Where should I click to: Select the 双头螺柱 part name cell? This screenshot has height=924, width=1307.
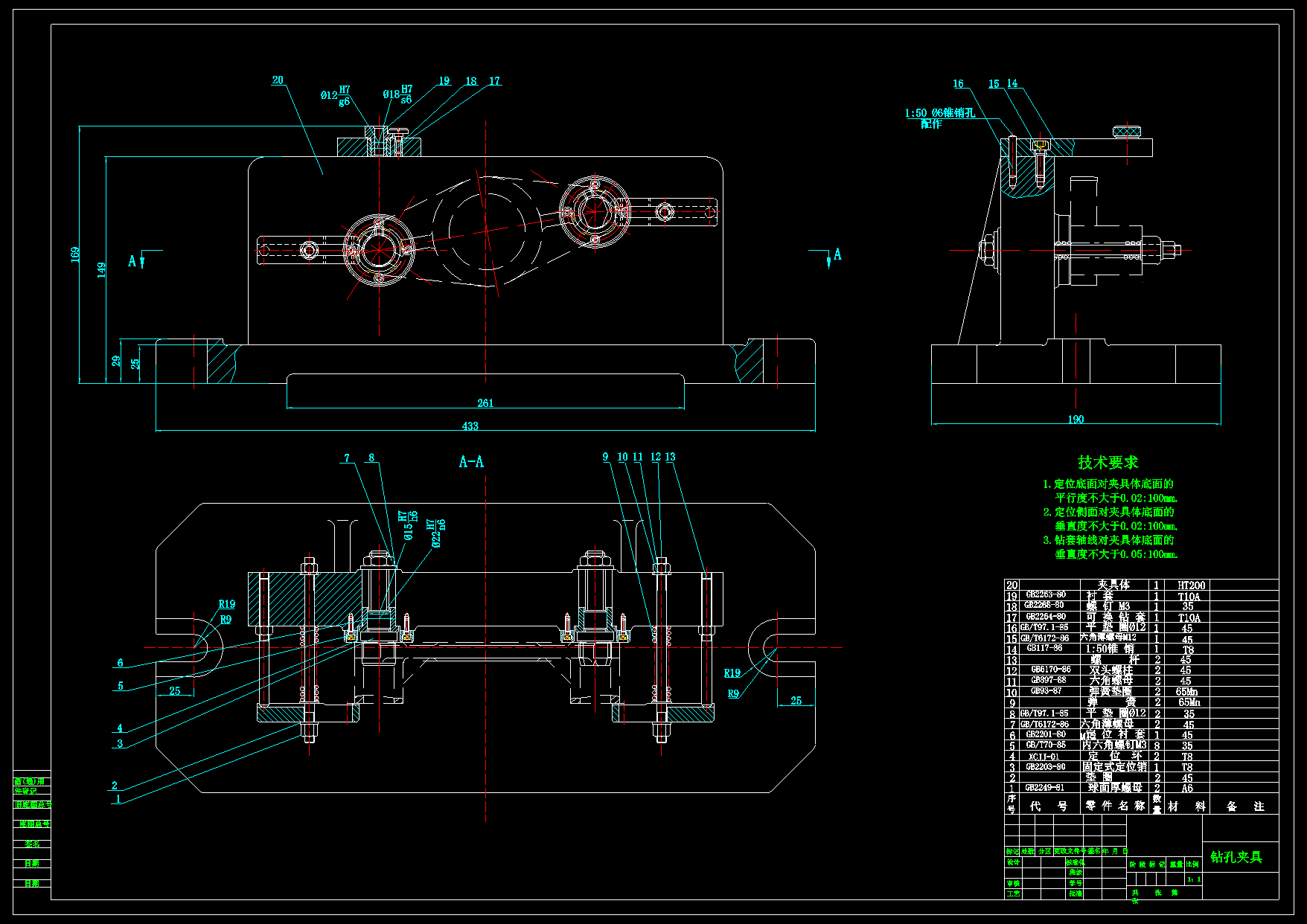coord(1111,670)
